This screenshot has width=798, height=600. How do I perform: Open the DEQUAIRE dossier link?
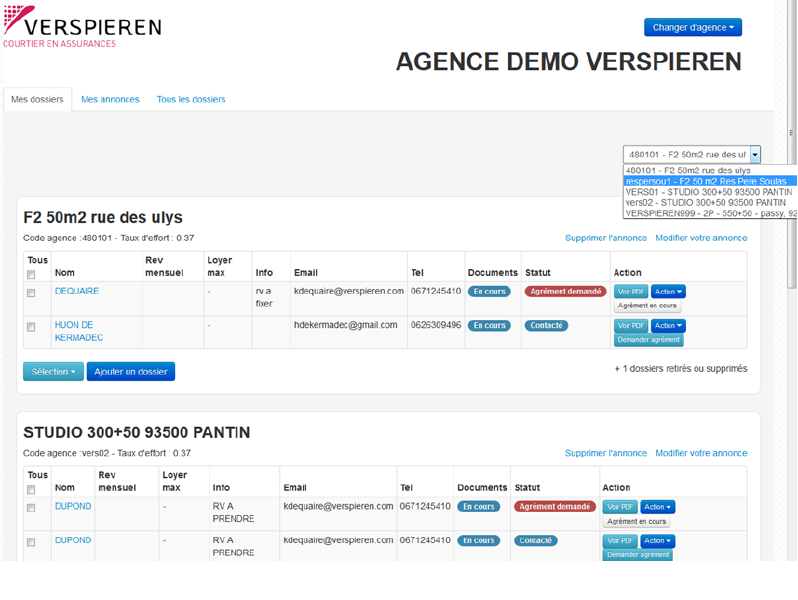click(77, 291)
